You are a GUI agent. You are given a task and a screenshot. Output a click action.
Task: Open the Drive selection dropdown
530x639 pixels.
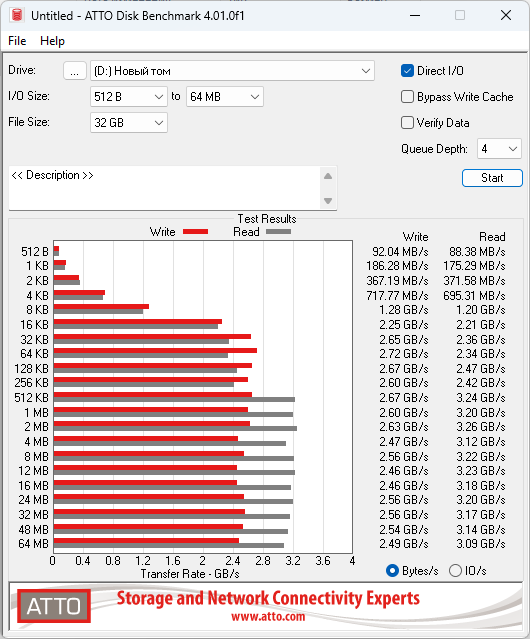click(232, 71)
